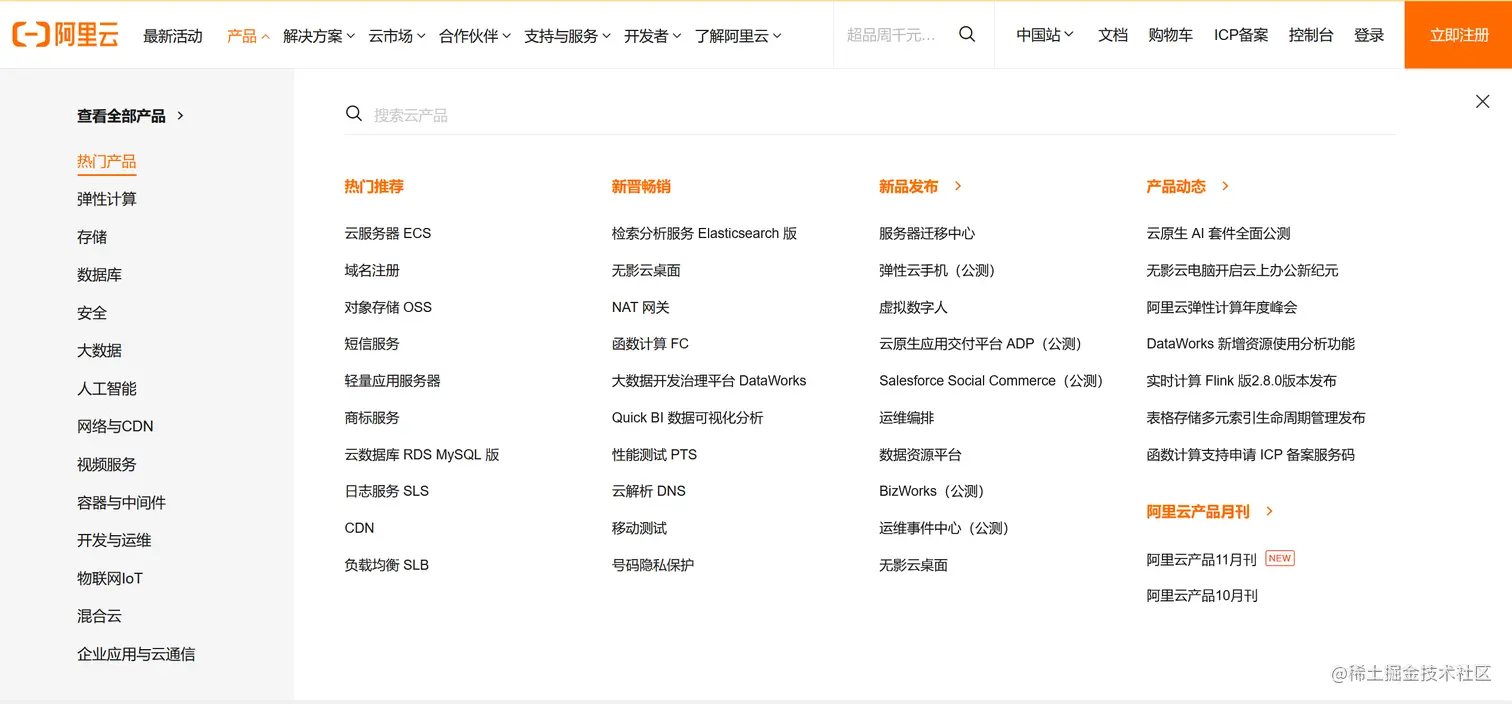Select the 混合云 sidebar category
This screenshot has height=704, width=1512.
click(x=99, y=616)
